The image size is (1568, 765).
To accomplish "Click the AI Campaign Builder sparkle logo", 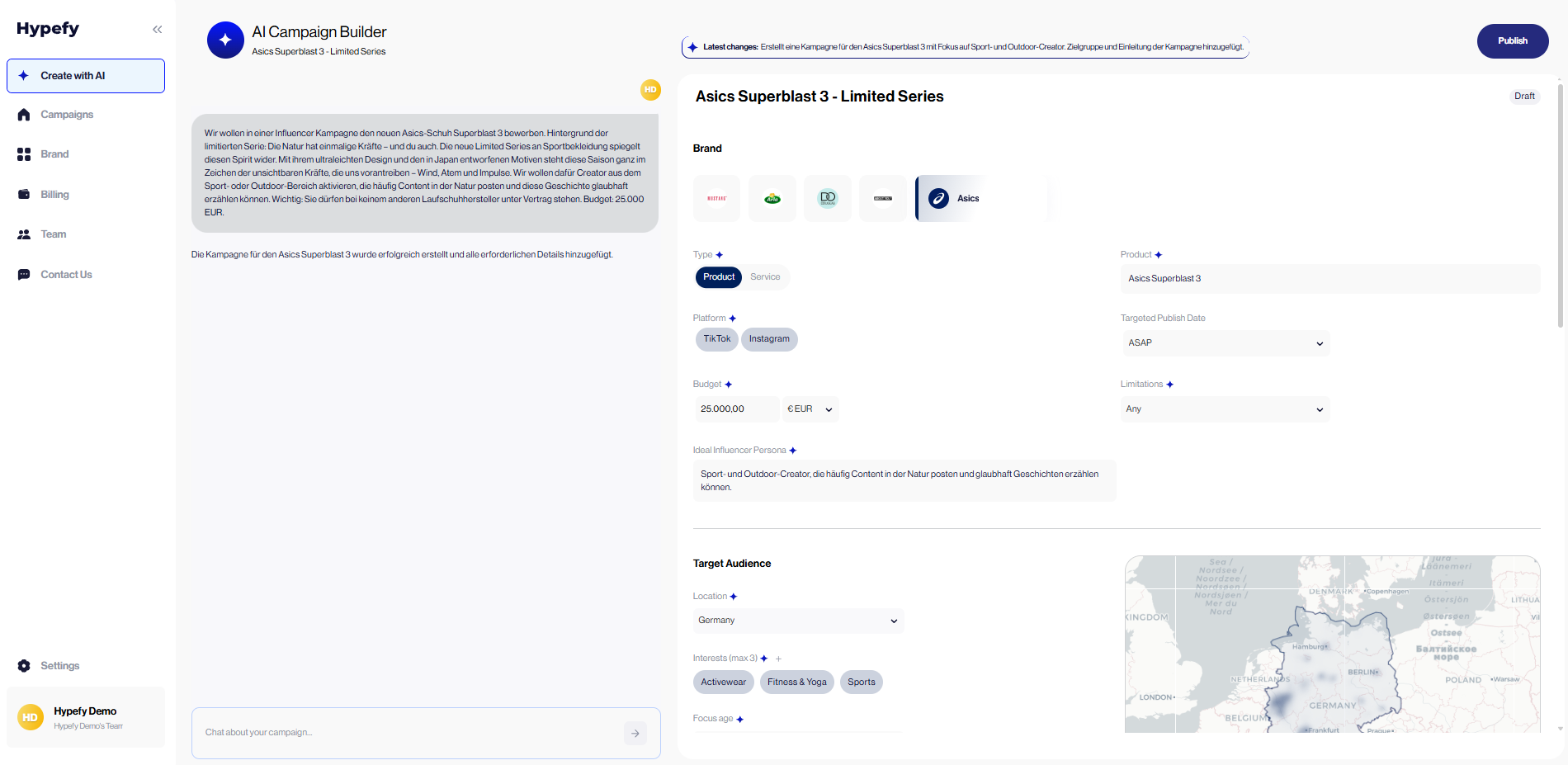I will pos(225,40).
